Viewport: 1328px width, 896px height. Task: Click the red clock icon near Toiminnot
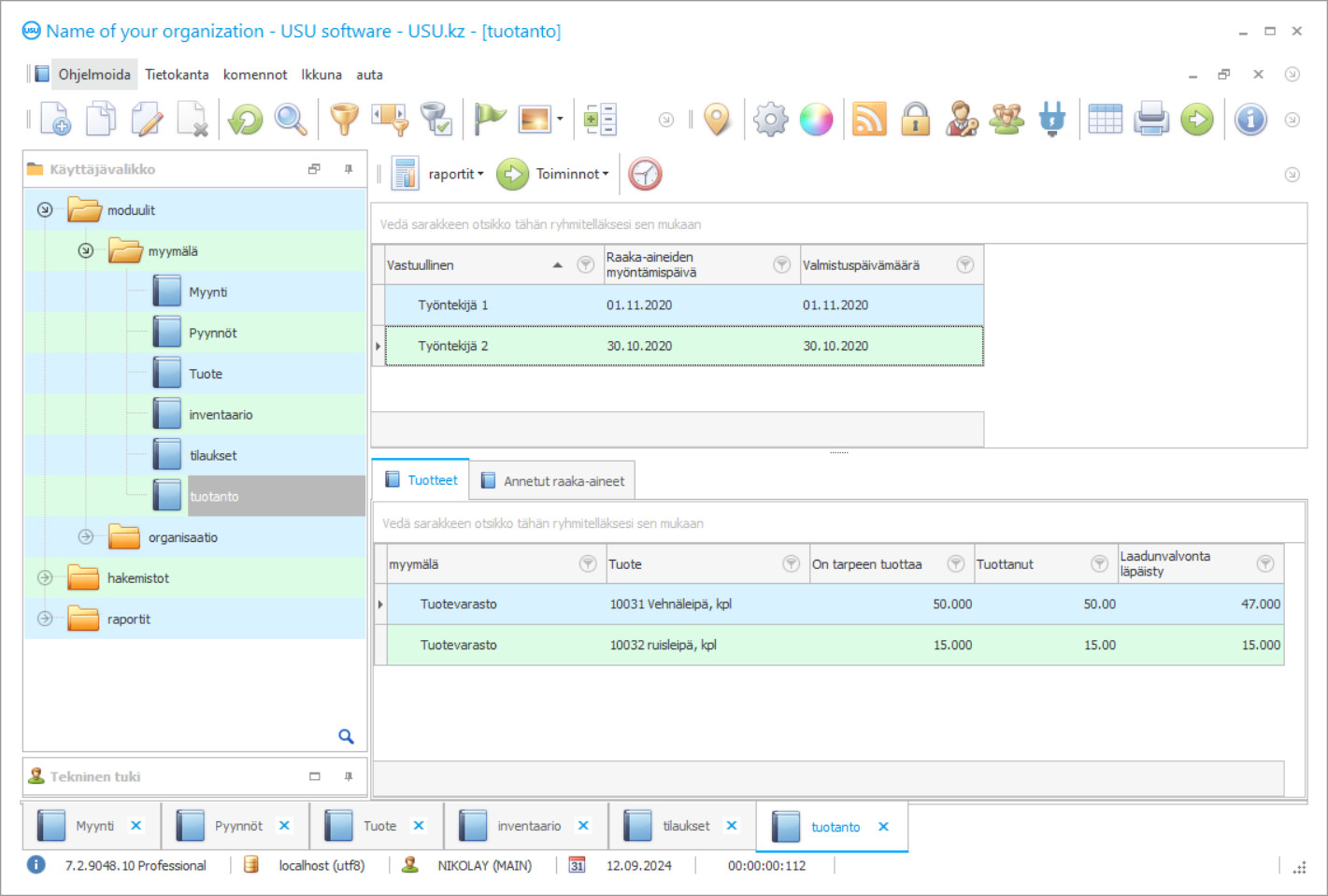click(645, 174)
